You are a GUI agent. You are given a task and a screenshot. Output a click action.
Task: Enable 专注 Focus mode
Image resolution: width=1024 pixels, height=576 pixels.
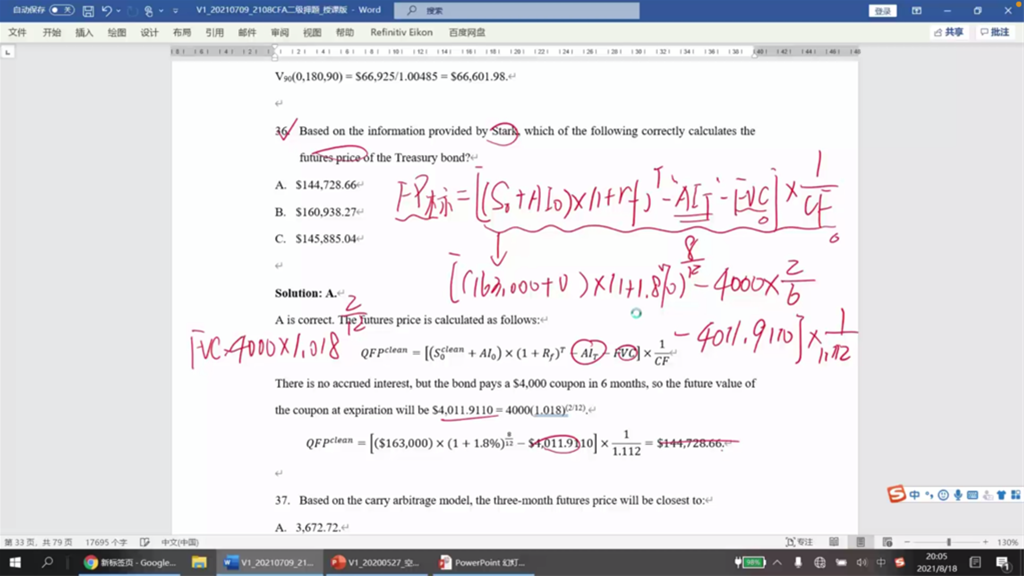pos(799,542)
